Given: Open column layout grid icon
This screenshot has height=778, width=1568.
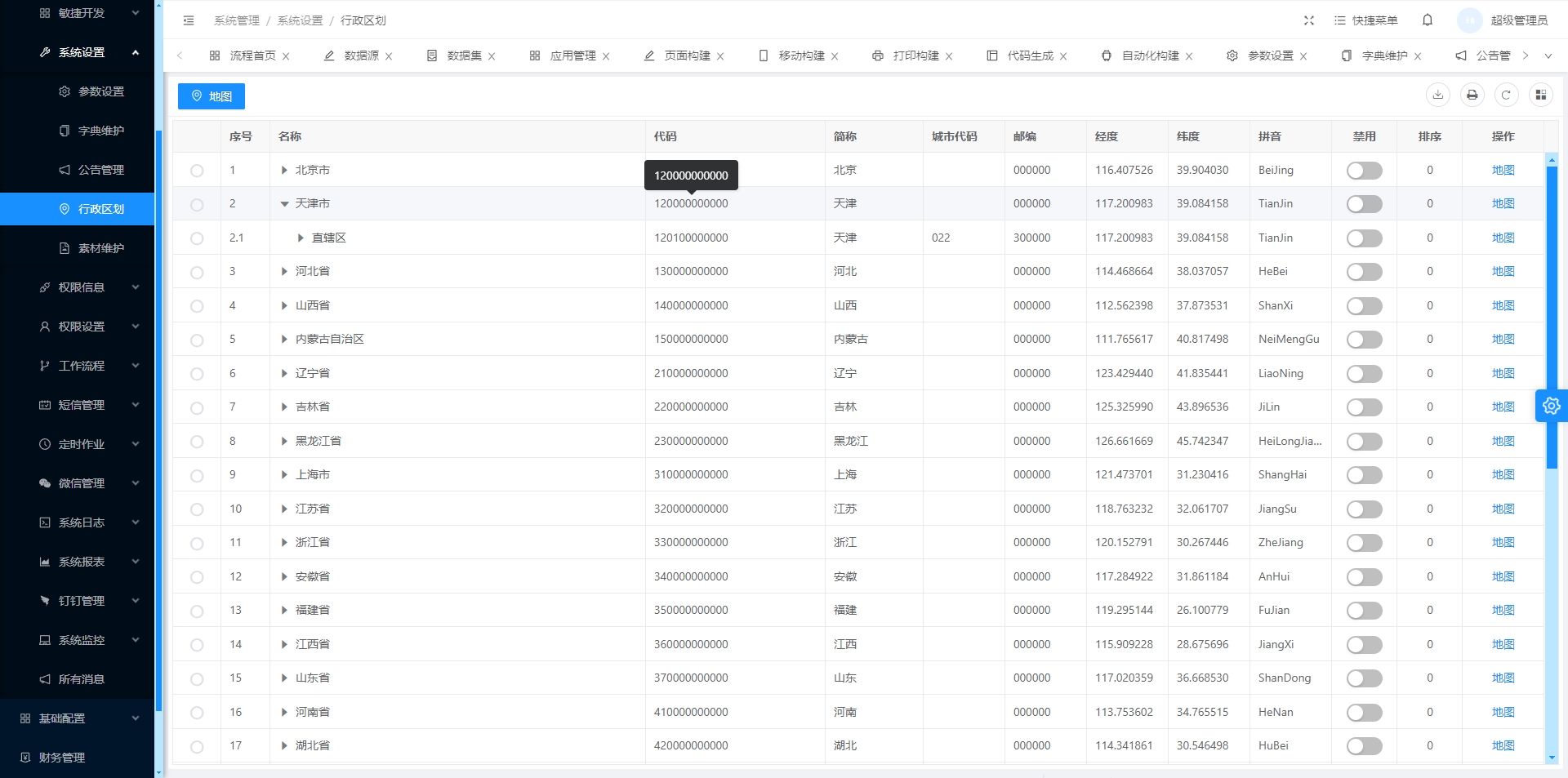Looking at the screenshot, I should click(x=1541, y=96).
